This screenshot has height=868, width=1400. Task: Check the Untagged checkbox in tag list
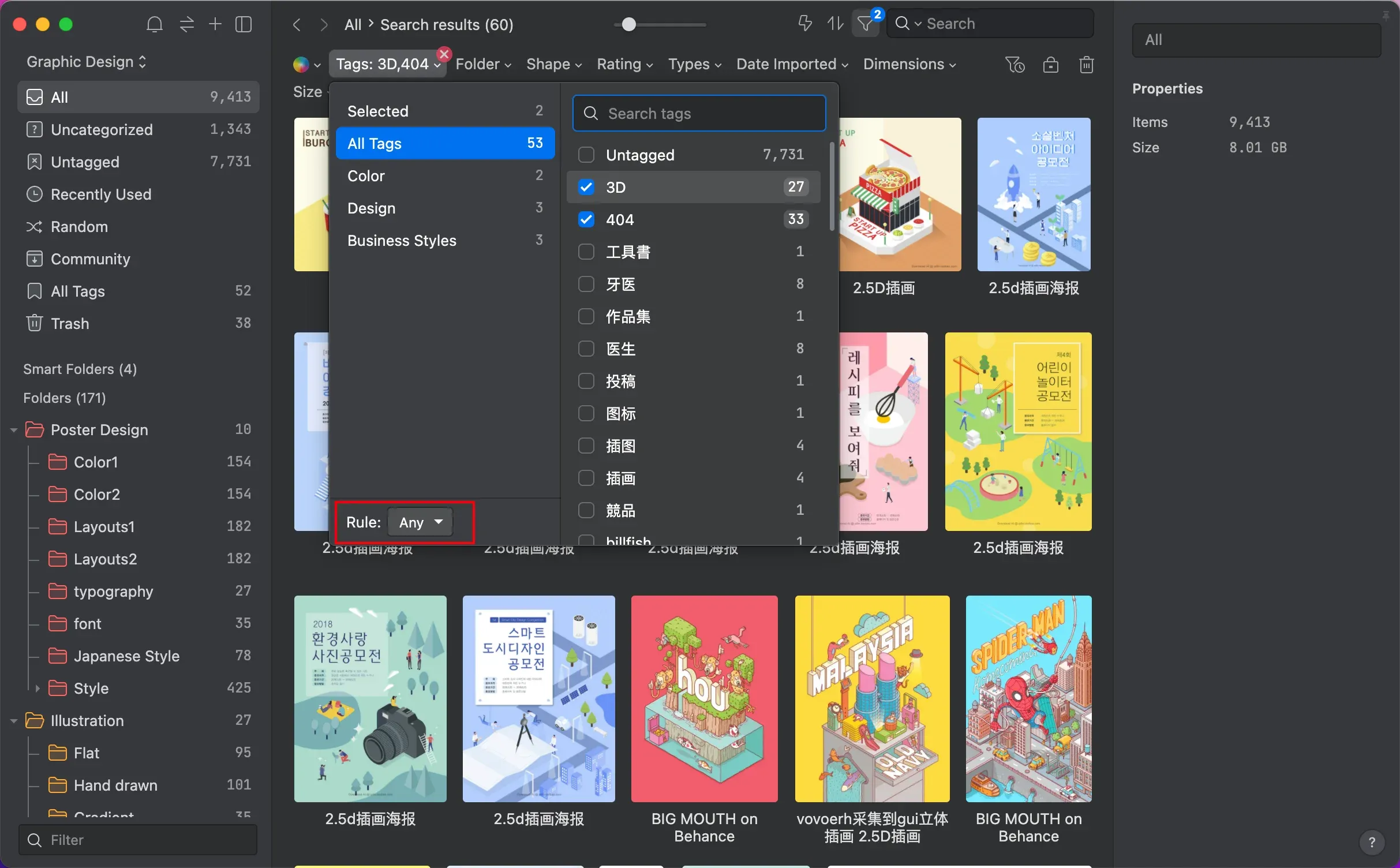(586, 155)
